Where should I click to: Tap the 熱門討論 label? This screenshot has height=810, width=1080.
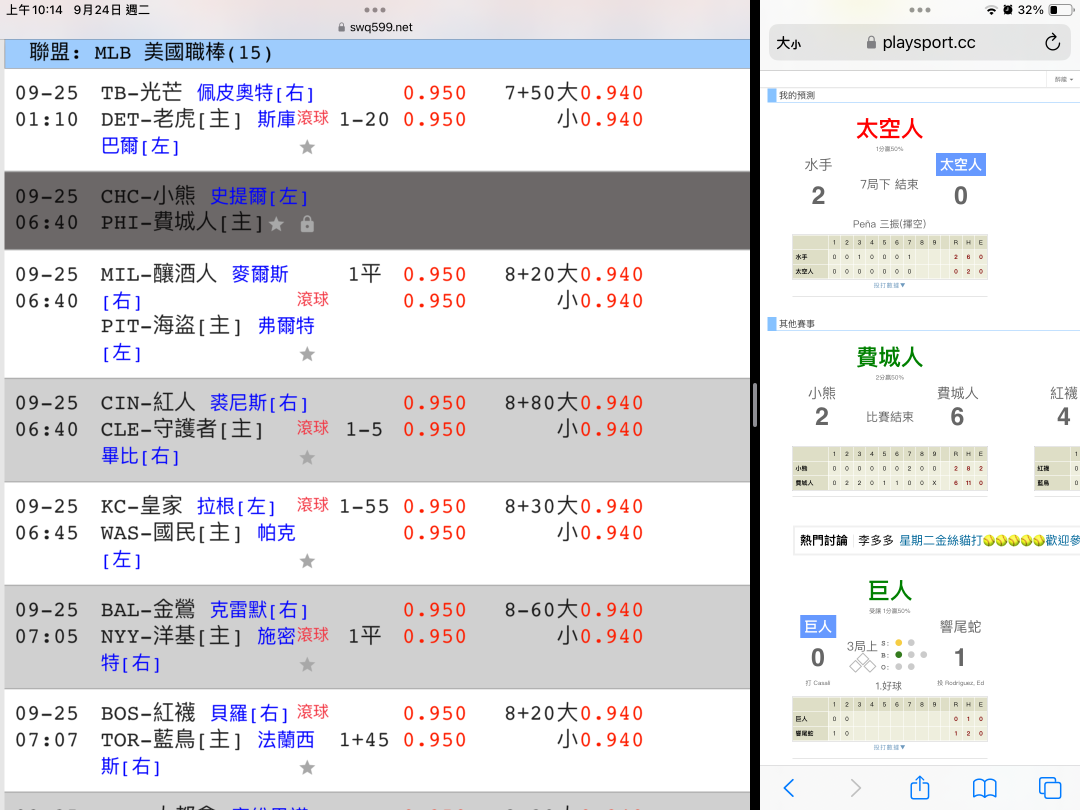824,541
